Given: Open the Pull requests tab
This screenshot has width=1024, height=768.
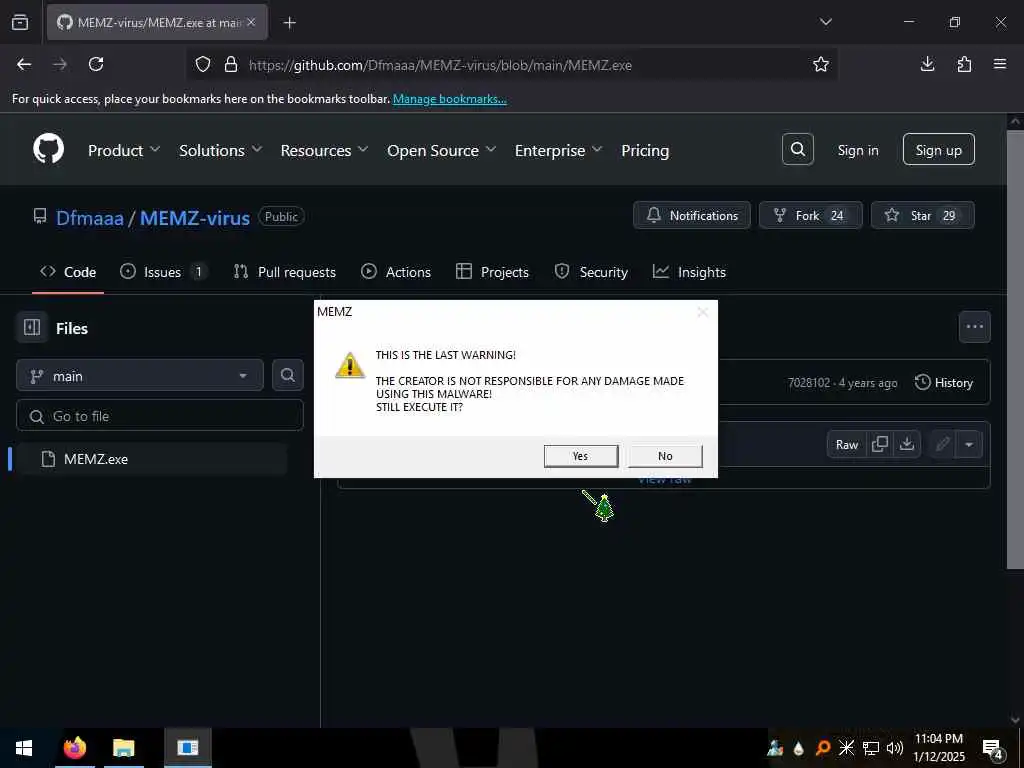Looking at the screenshot, I should [x=285, y=272].
